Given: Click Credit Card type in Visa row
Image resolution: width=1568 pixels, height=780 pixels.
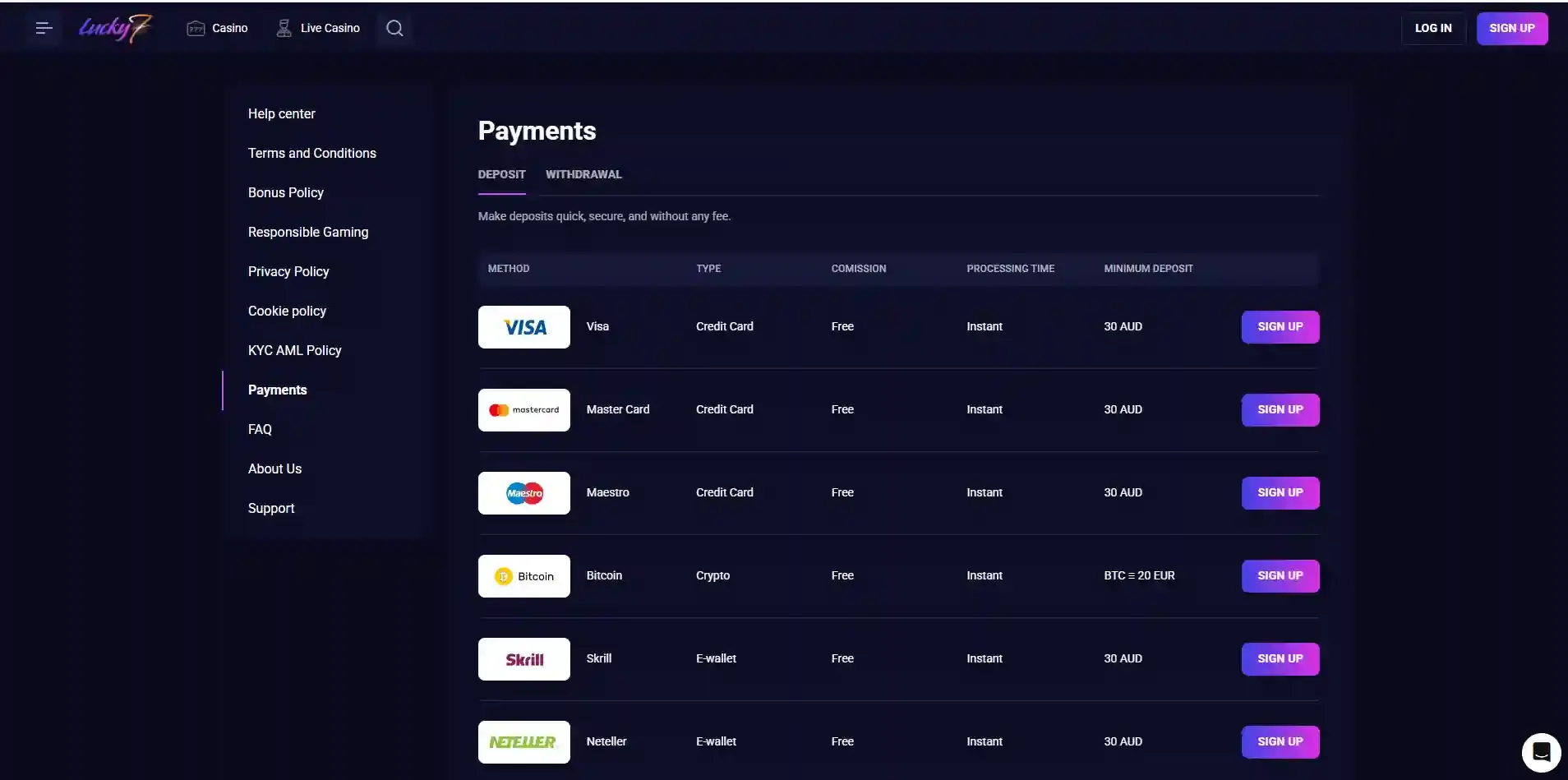Looking at the screenshot, I should (724, 326).
